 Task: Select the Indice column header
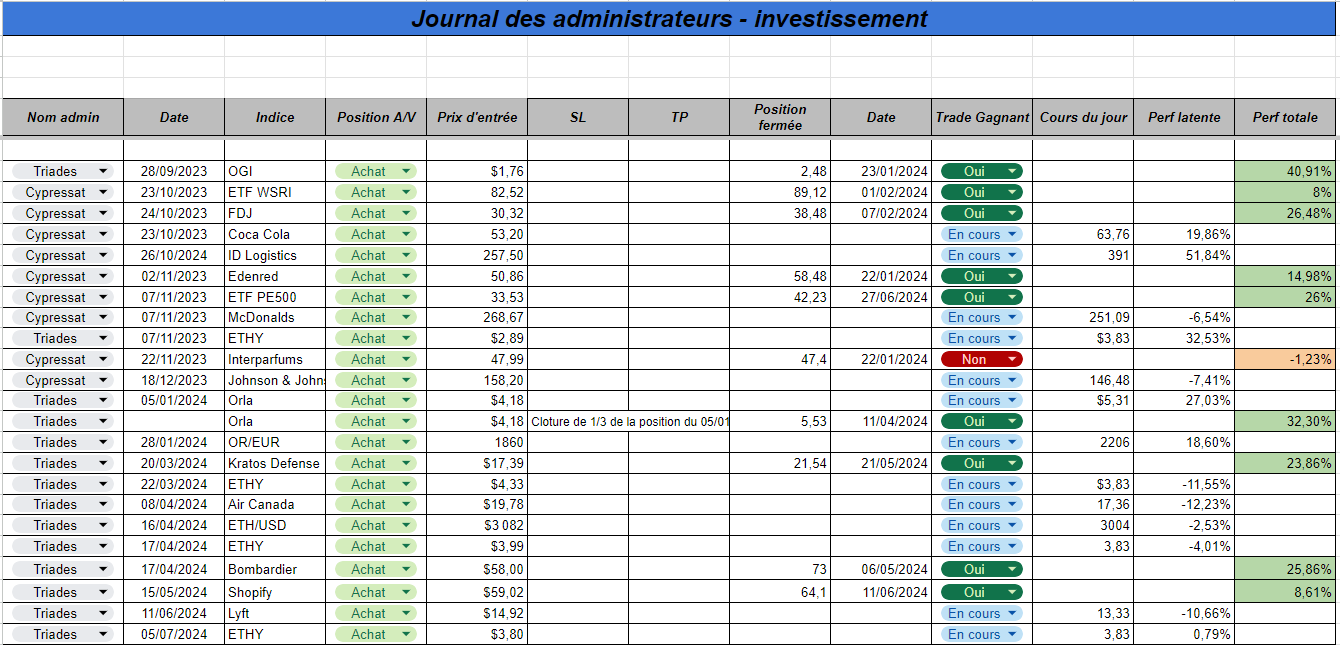[x=275, y=117]
